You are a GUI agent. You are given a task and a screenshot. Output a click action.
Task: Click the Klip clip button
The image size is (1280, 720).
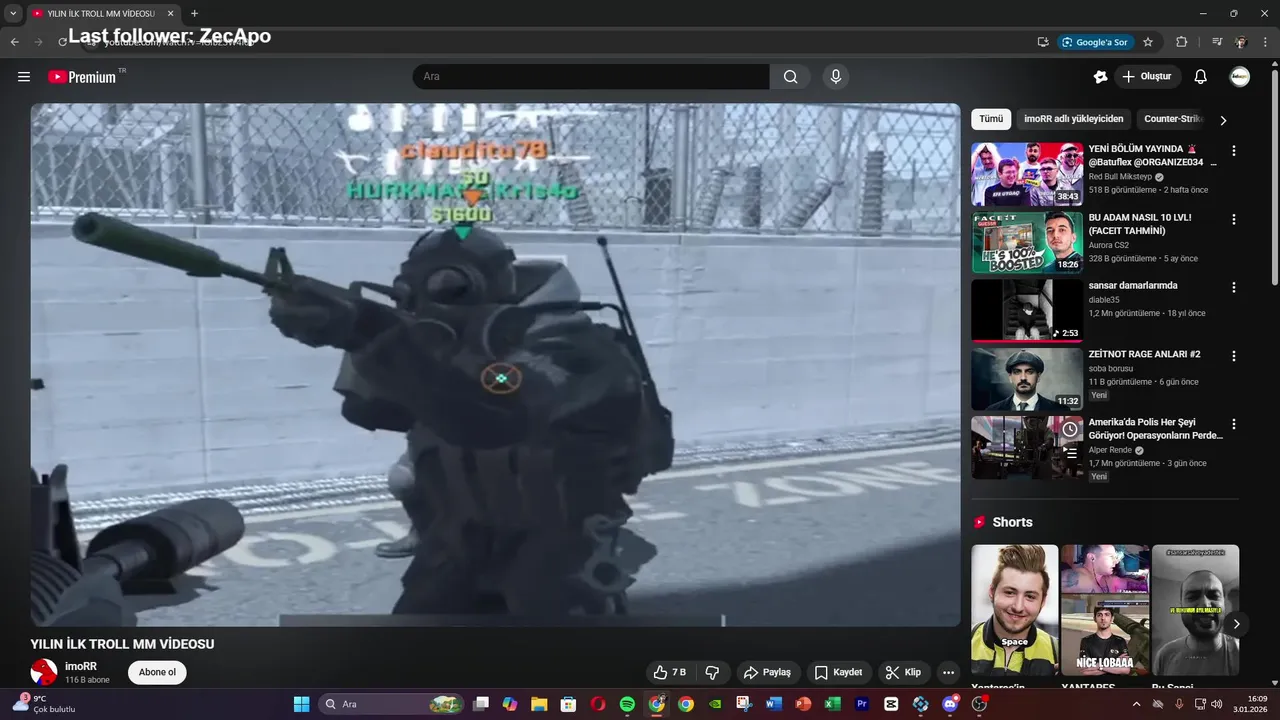pos(903,672)
